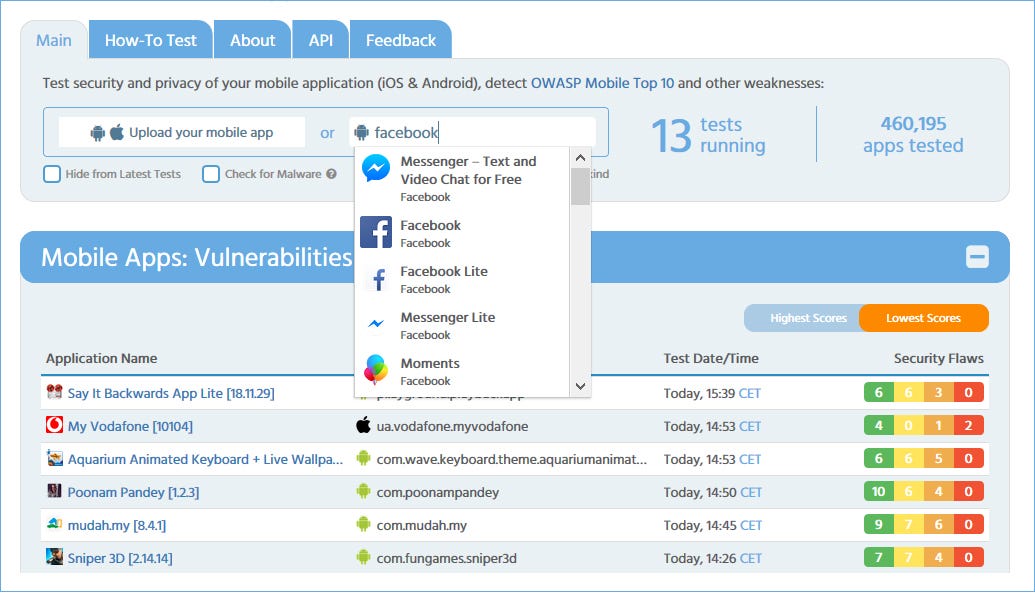
Task: Switch to the Main tab
Action: (x=53, y=40)
